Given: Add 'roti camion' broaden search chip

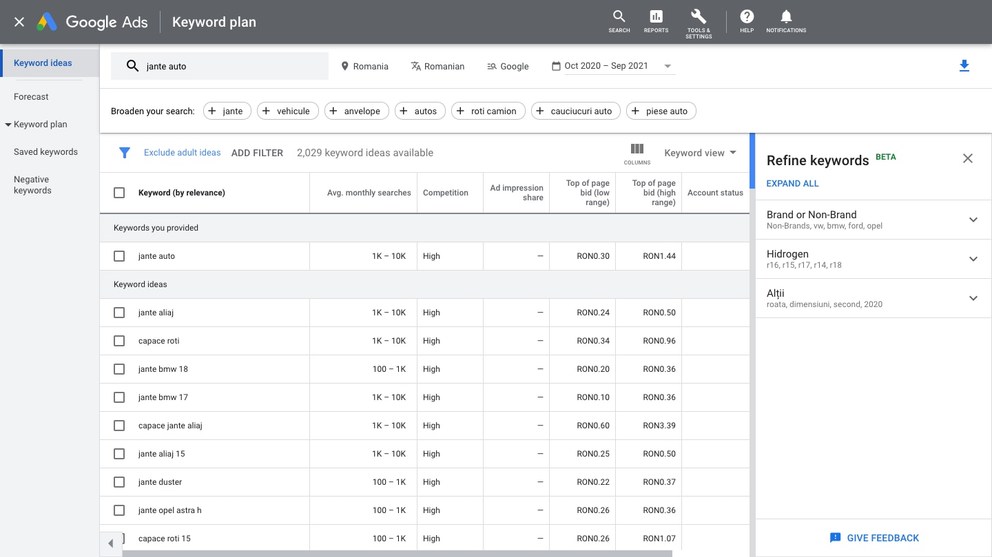Looking at the screenshot, I should click(488, 111).
